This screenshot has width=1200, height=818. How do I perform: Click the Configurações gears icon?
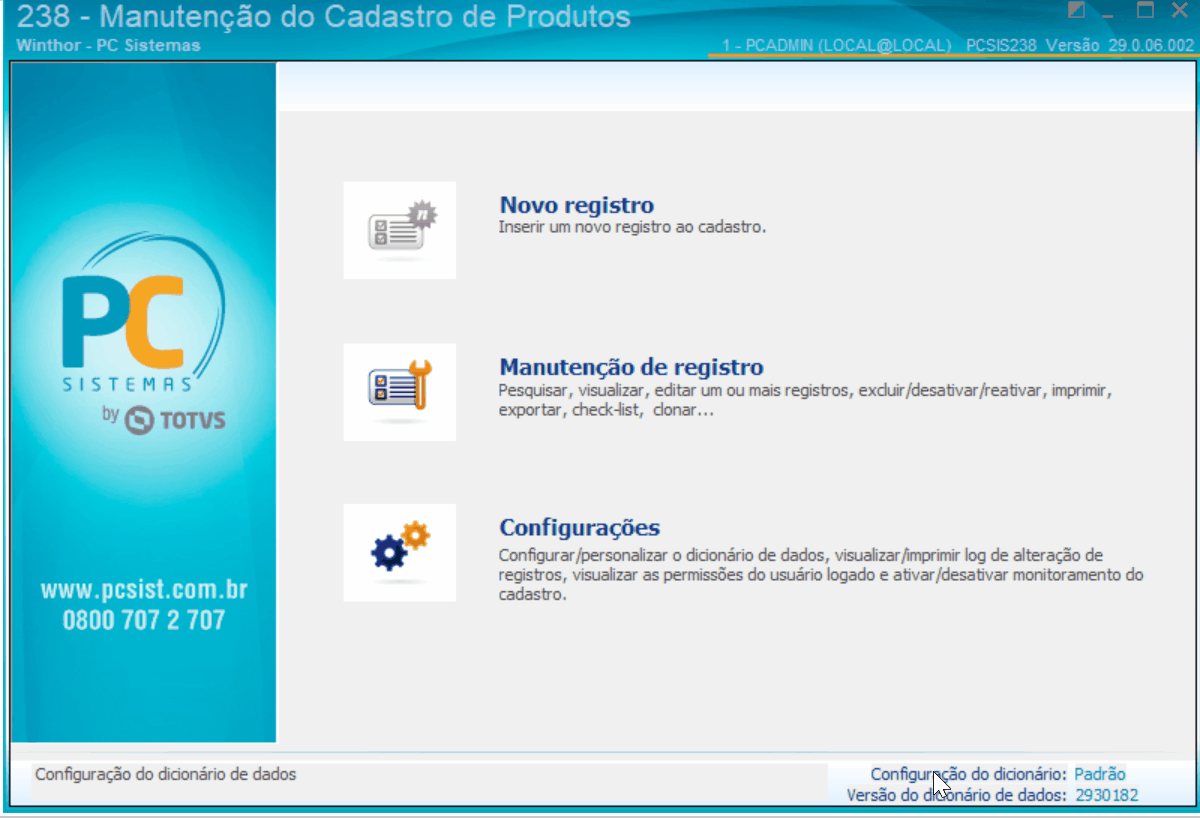click(399, 552)
